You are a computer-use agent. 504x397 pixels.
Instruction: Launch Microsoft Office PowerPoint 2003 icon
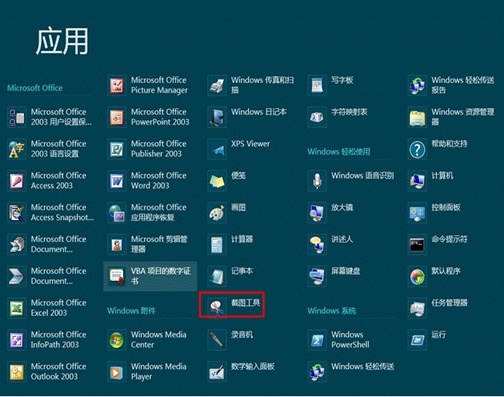click(117, 117)
